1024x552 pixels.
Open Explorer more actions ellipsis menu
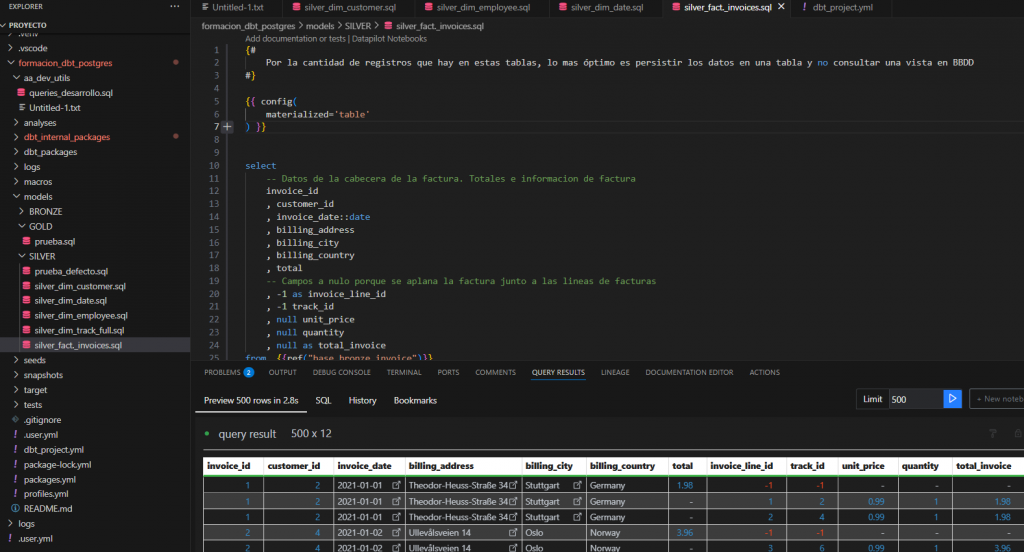click(x=176, y=6)
